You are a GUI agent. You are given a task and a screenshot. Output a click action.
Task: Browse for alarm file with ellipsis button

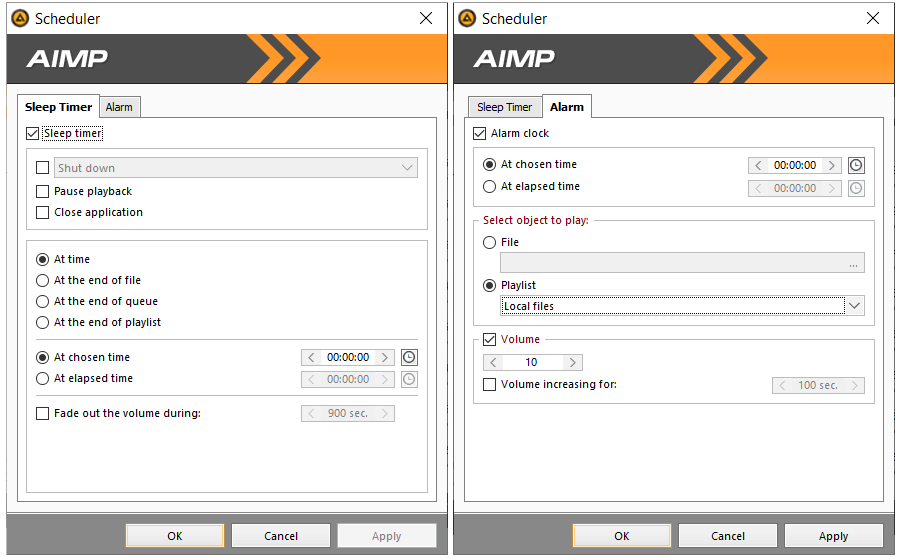pyautogui.click(x=854, y=263)
